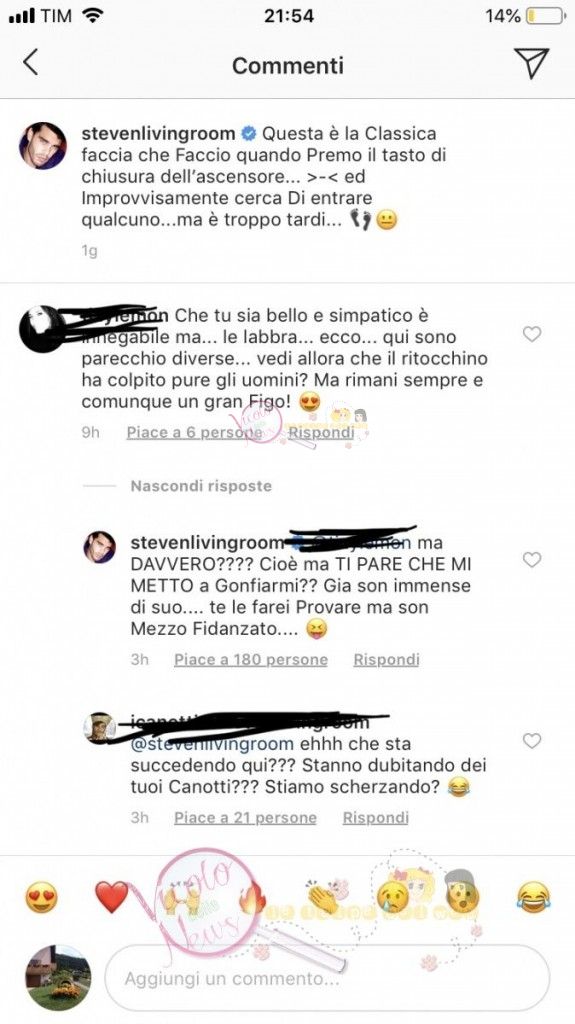Screen dimensions: 575x1024
Task: Insert the fire emoji quick reaction
Action: pyautogui.click(x=251, y=899)
